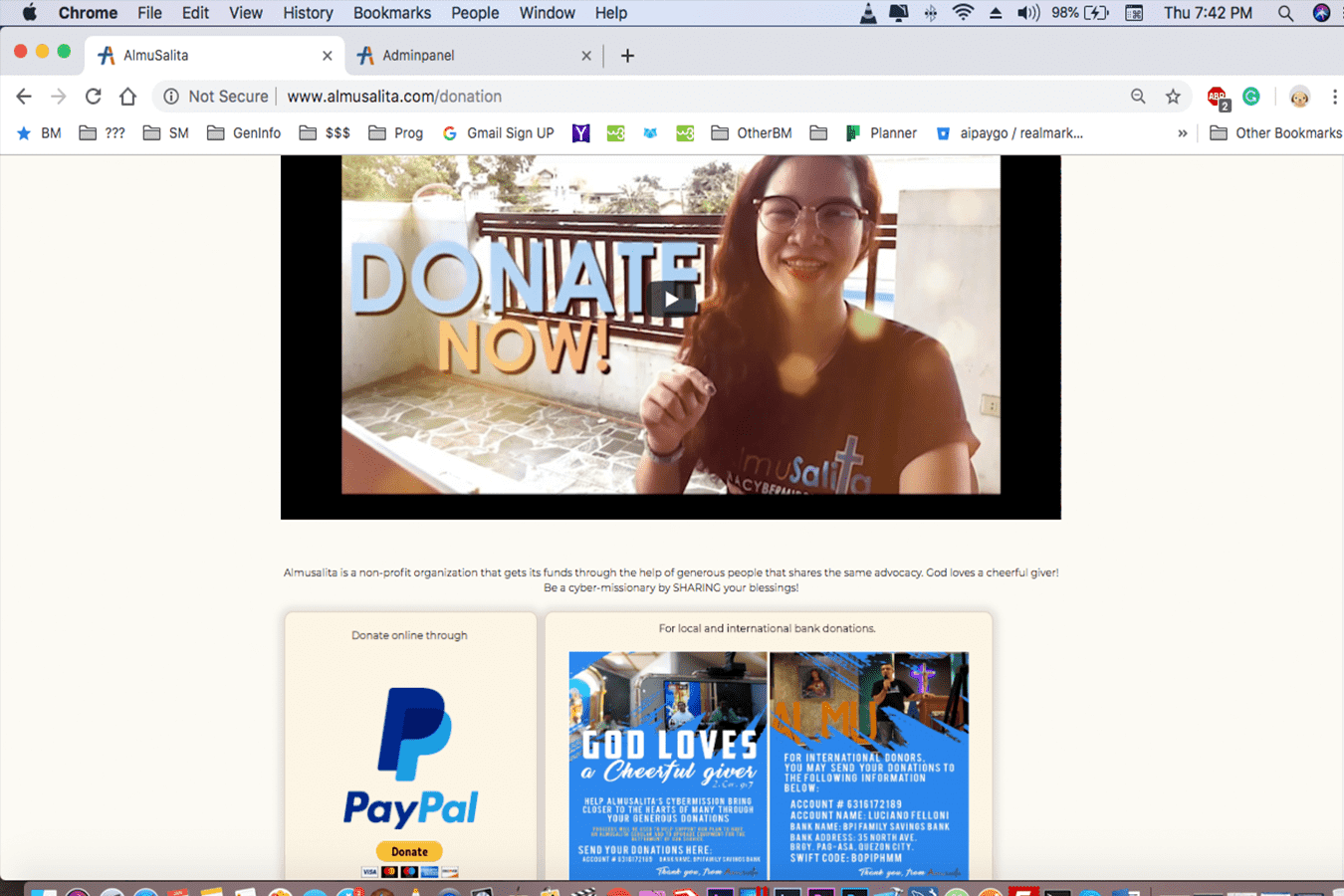Screen dimensions: 1344x896
Task: Open the History menu
Action: [x=308, y=13]
